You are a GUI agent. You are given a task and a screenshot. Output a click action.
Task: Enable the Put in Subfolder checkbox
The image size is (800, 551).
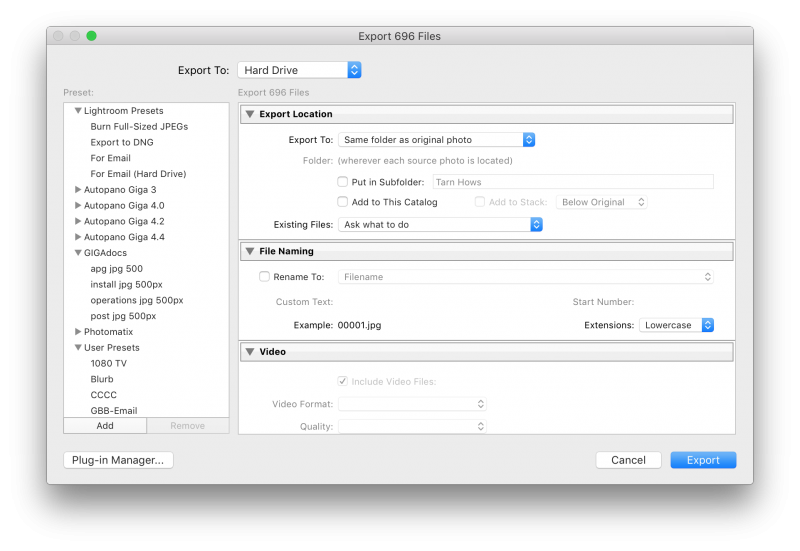pos(344,182)
